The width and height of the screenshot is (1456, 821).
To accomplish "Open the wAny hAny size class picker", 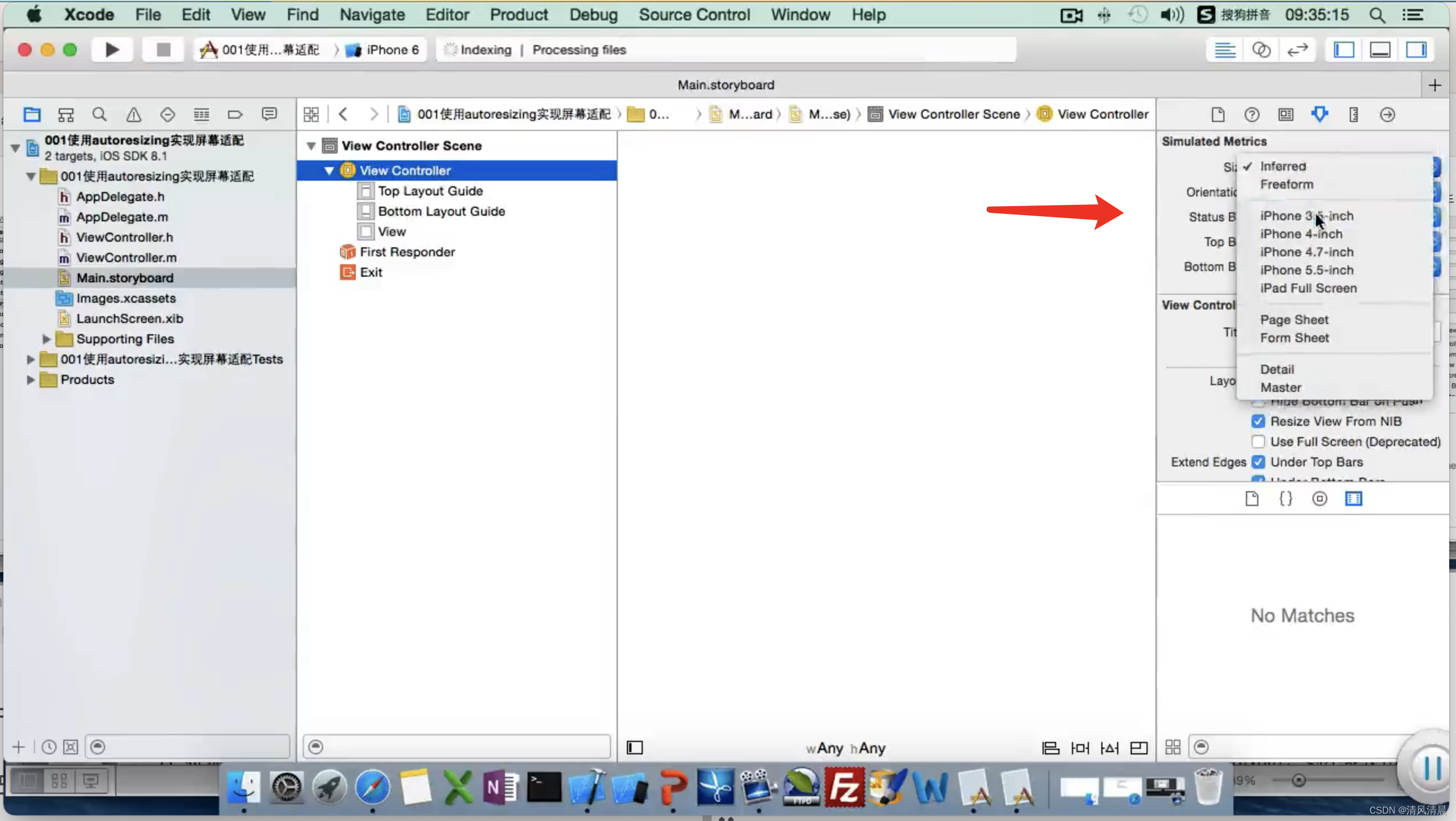I will tap(845, 748).
